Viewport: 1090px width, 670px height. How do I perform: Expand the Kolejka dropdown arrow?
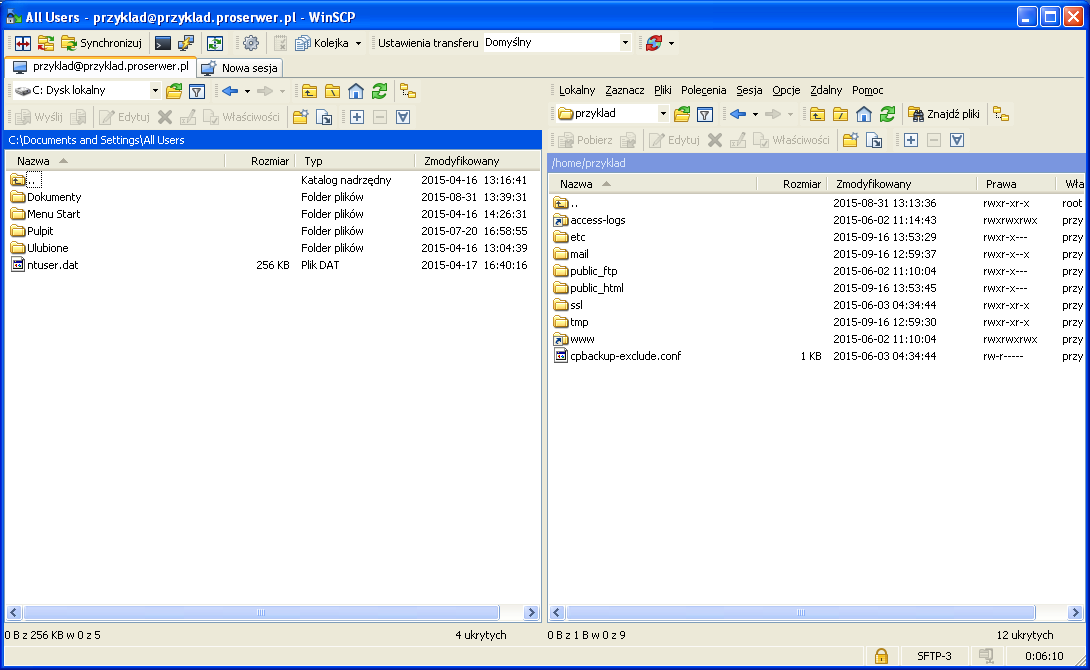[x=358, y=43]
